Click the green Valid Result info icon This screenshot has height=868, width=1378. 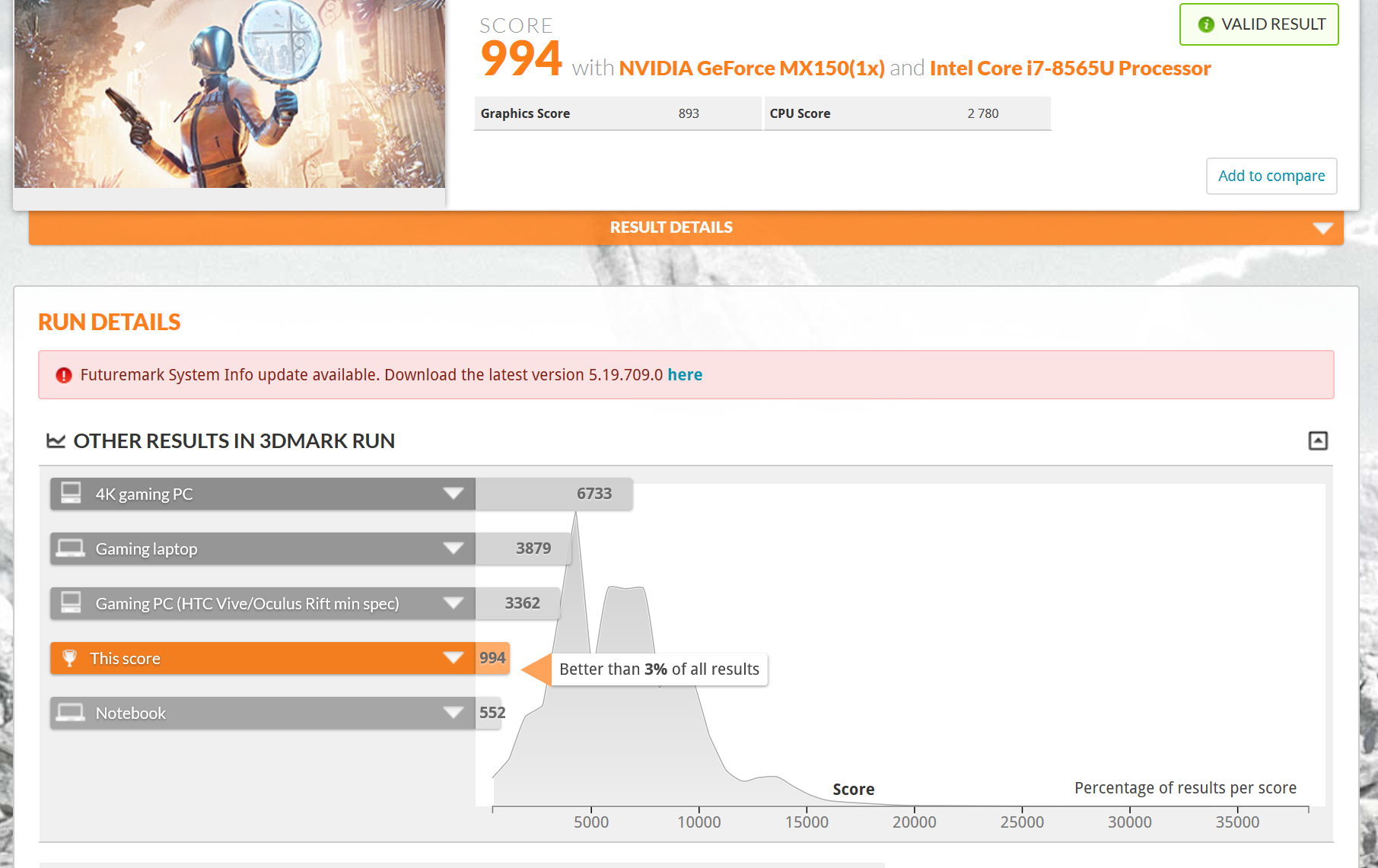pyautogui.click(x=1206, y=24)
